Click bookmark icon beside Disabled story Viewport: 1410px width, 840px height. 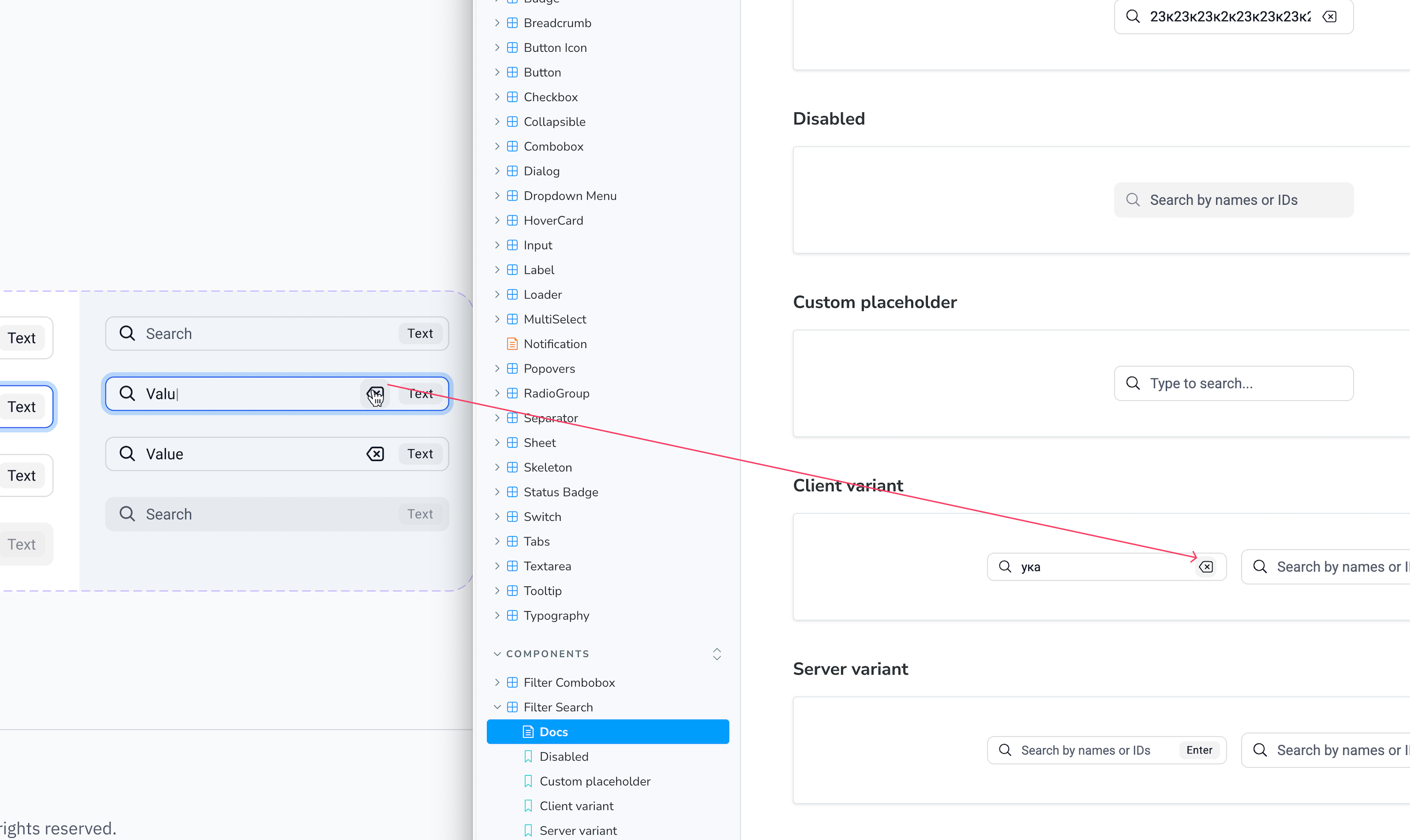click(x=528, y=756)
